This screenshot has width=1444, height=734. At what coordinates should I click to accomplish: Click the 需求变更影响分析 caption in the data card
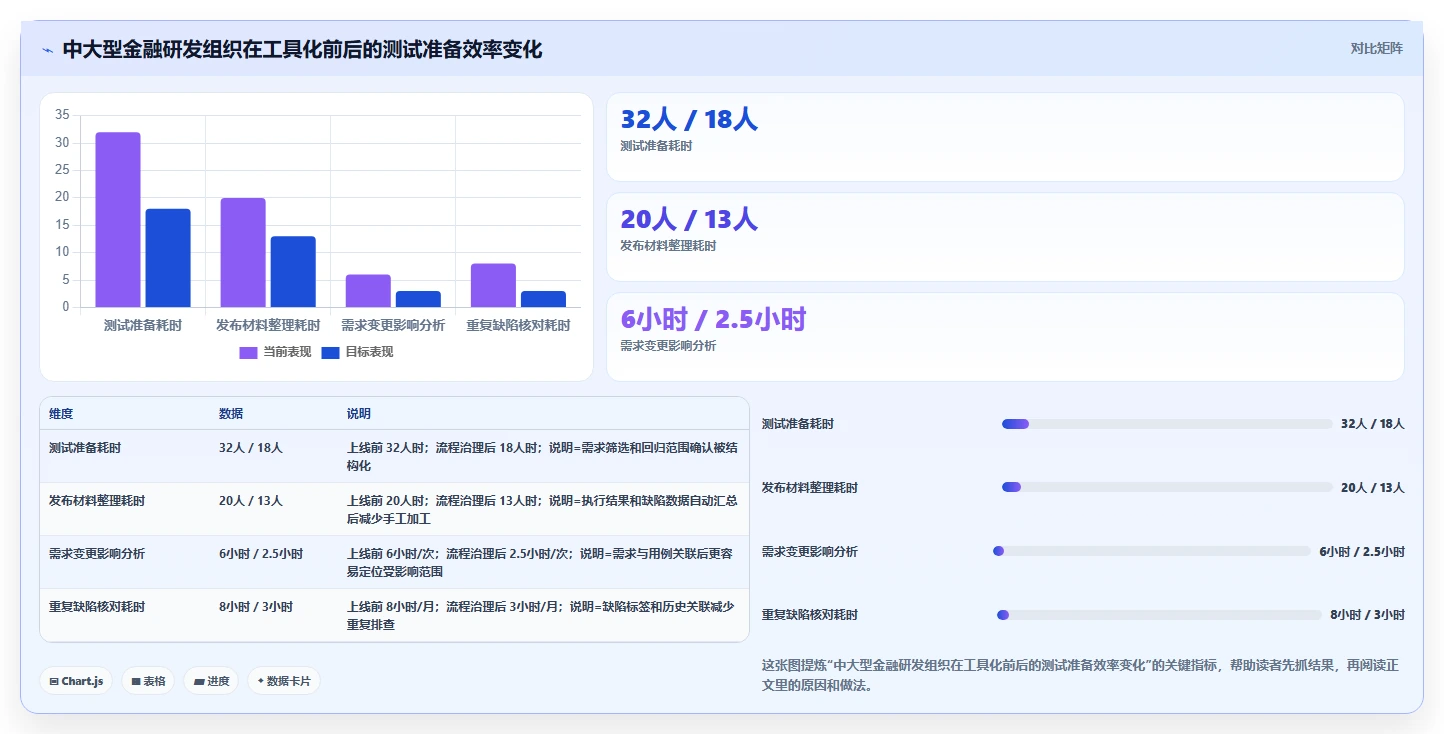click(668, 346)
